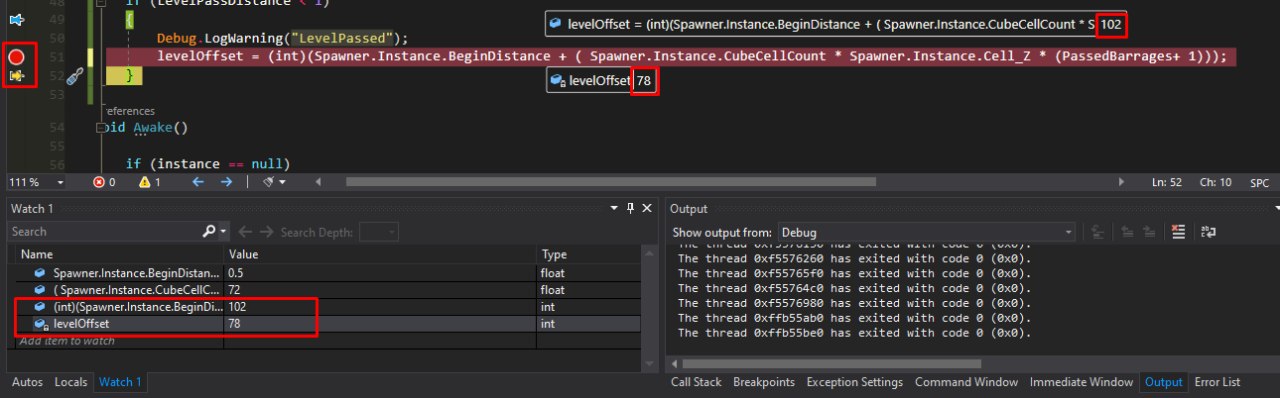The image size is (1280, 398).
Task: Select the Watch 1 tab
Action: tap(120, 382)
